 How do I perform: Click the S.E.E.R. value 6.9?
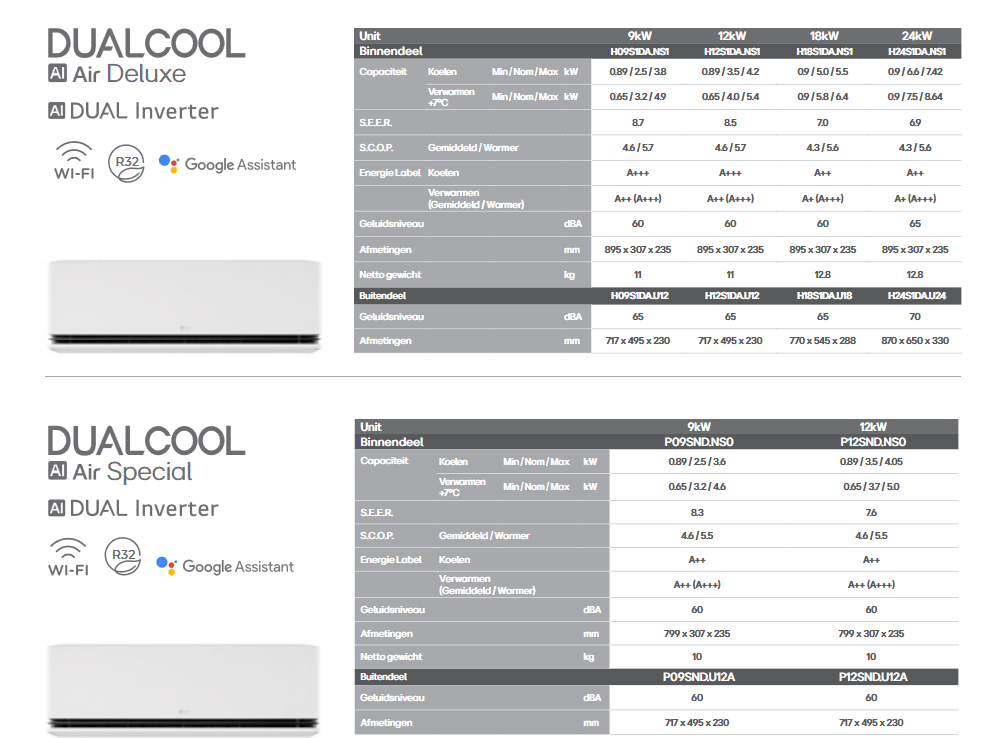click(915, 123)
